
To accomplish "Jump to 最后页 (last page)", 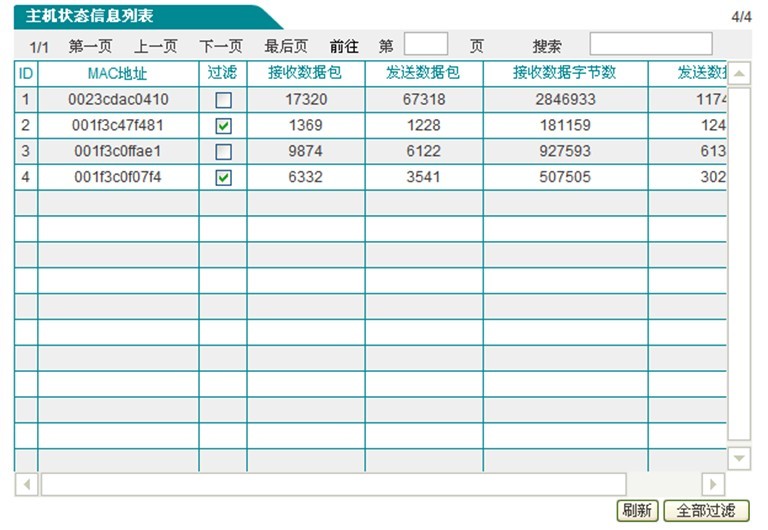I will pyautogui.click(x=286, y=46).
